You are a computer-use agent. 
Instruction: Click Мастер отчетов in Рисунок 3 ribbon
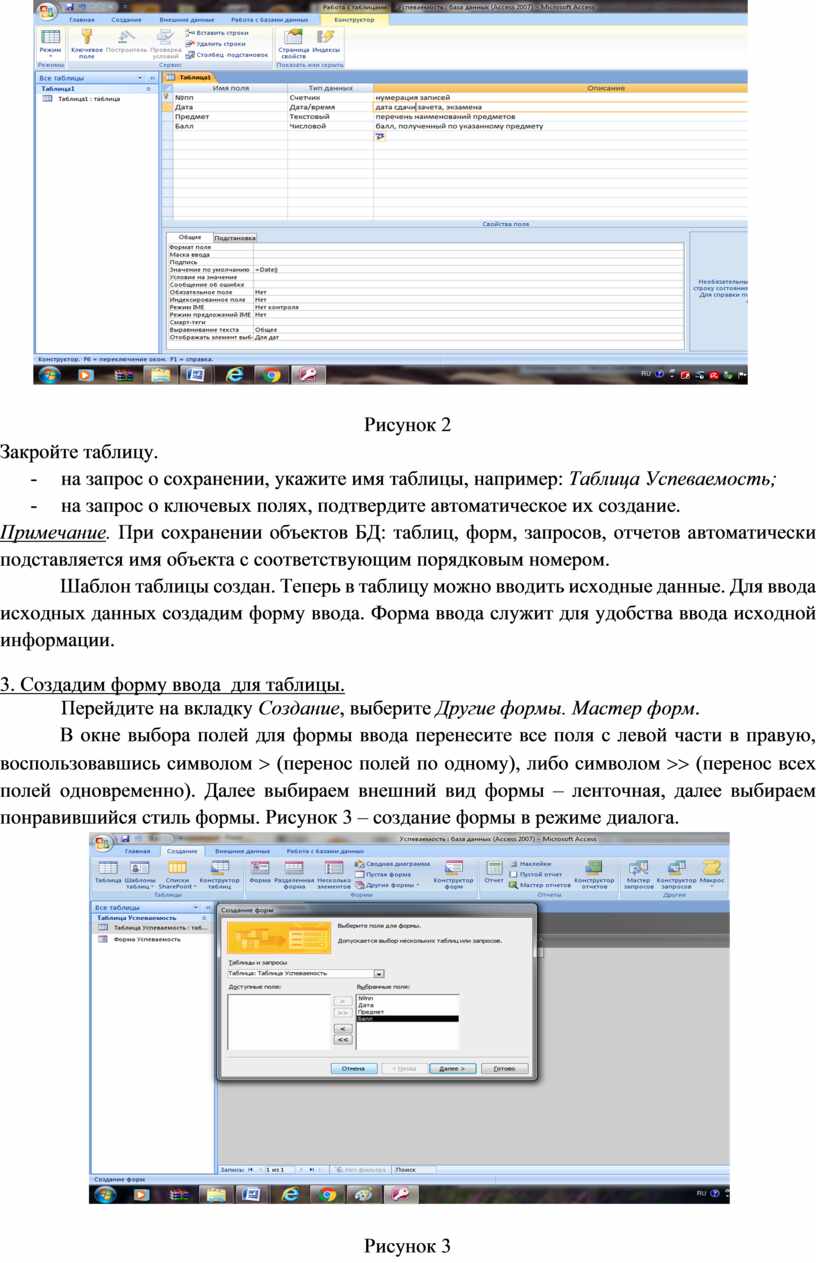tap(540, 885)
